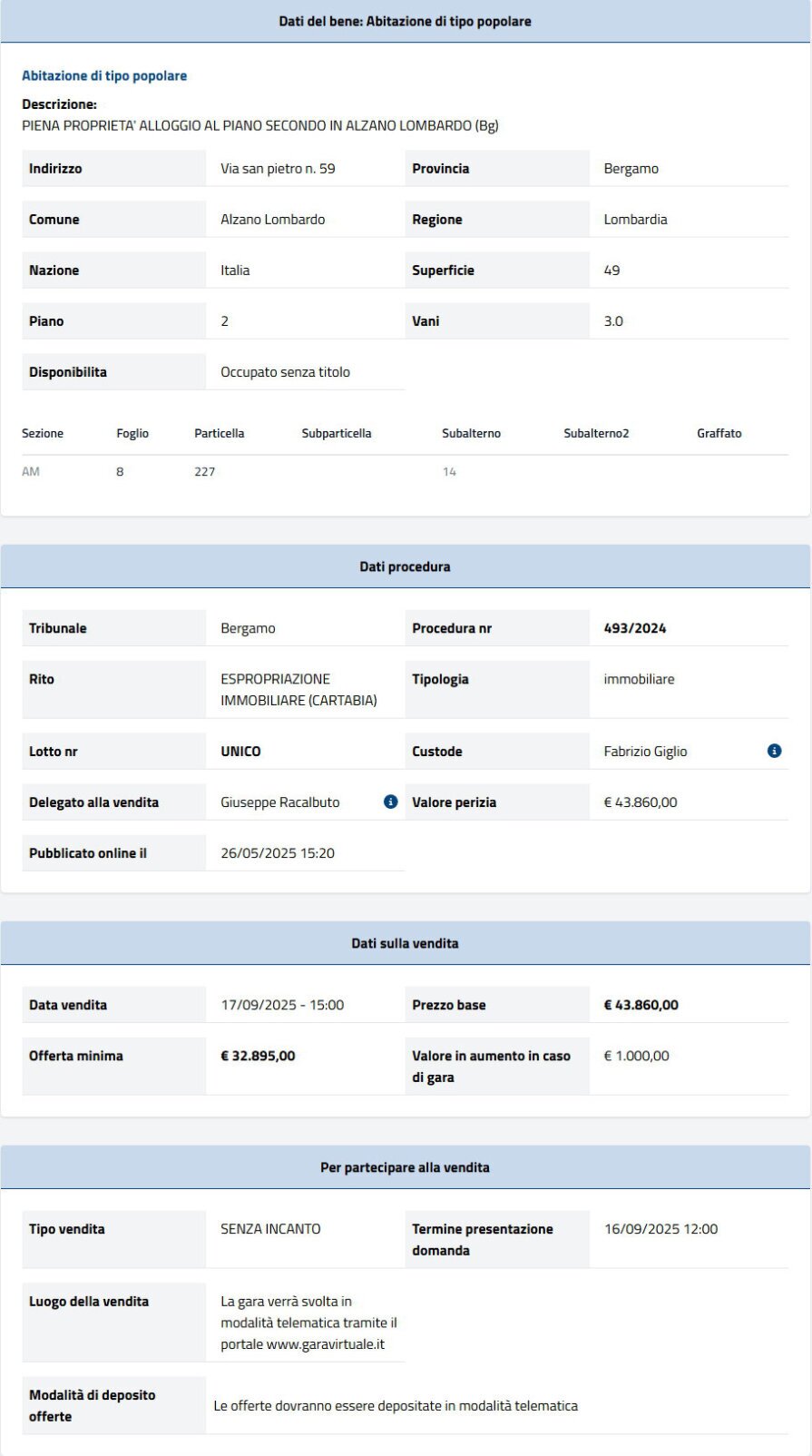Click the sezione value AM
The width and height of the screenshot is (812, 1456).
point(31,472)
